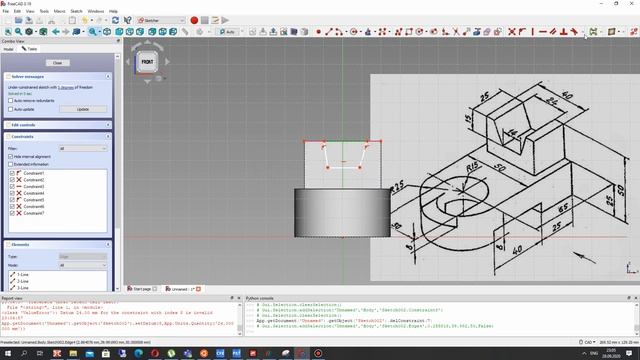Activate the What's This help icon
This screenshot has width=640, height=360.
127,20
